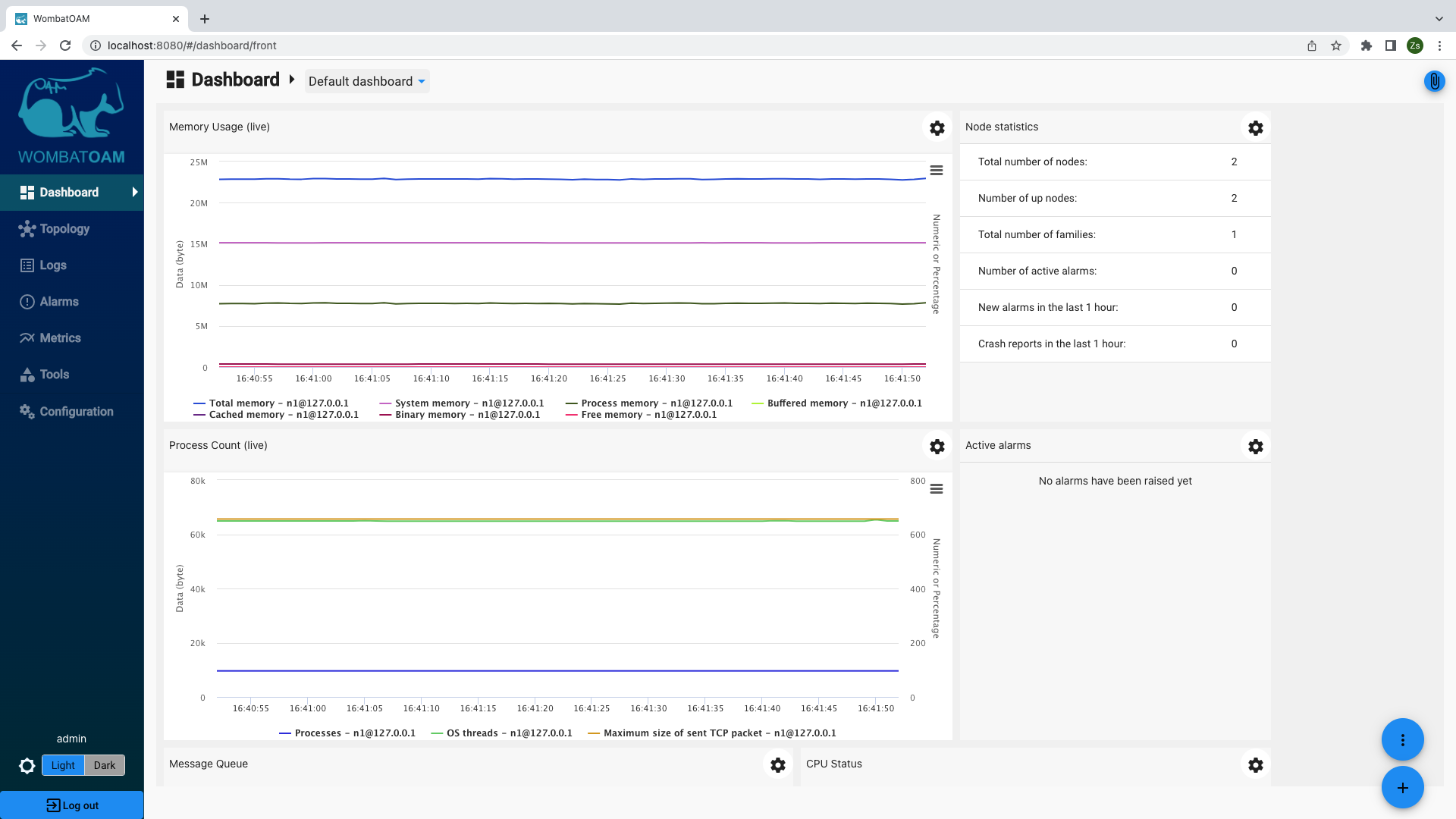Click Crash reports in the last 1 hour
Image resolution: width=1456 pixels, height=819 pixels.
[x=1115, y=344]
